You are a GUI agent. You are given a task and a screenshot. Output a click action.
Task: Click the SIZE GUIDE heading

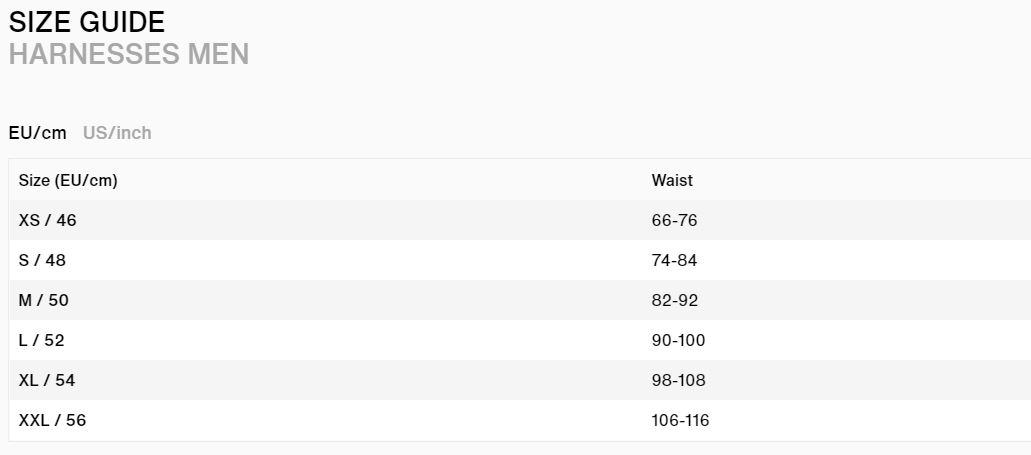coord(87,22)
